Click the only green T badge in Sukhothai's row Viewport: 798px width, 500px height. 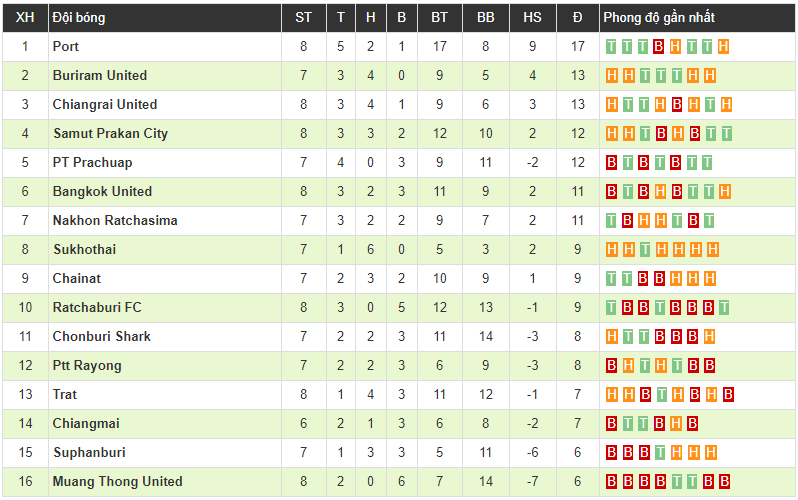(645, 249)
